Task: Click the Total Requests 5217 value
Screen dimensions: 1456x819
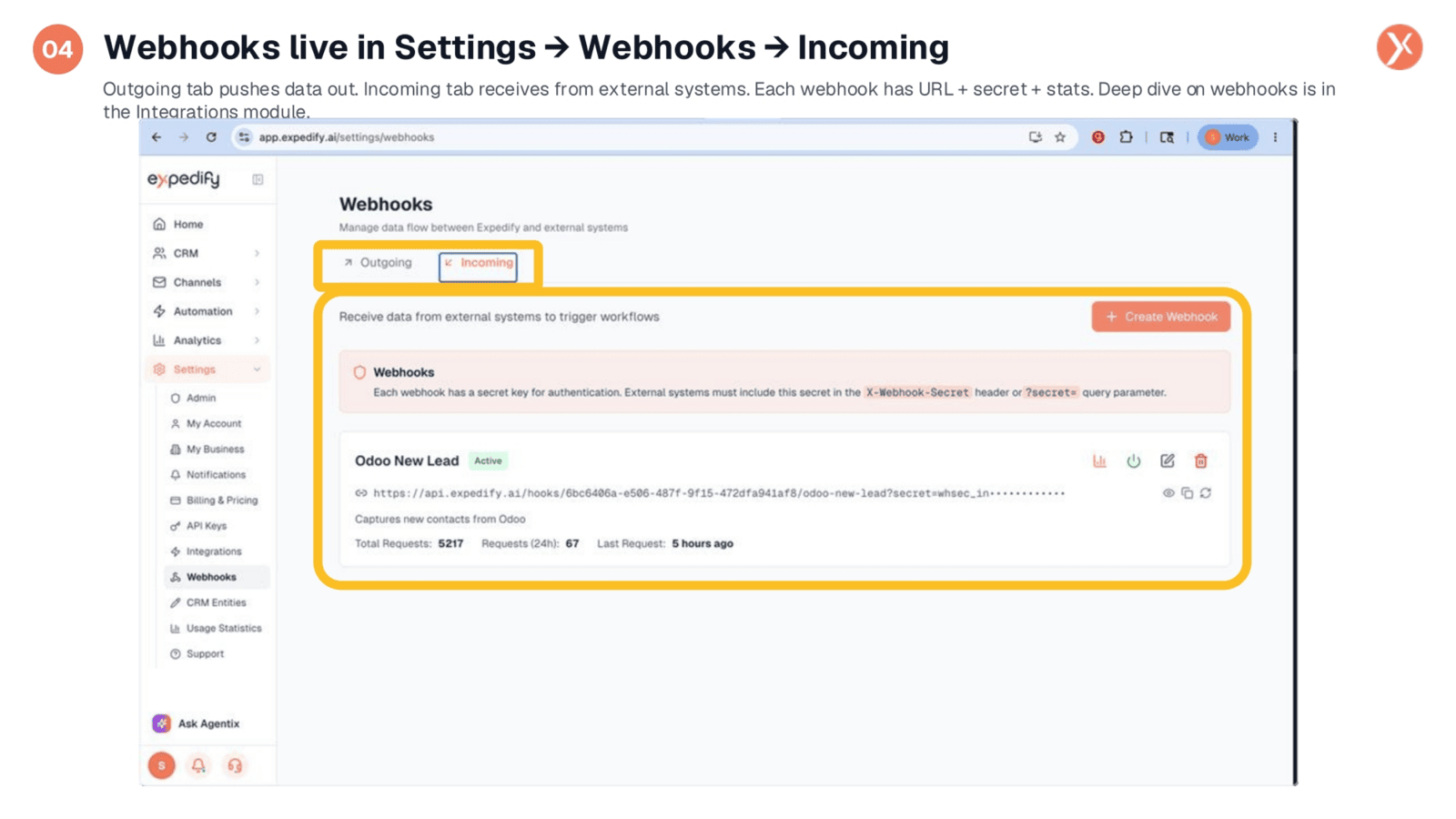Action: click(x=450, y=543)
